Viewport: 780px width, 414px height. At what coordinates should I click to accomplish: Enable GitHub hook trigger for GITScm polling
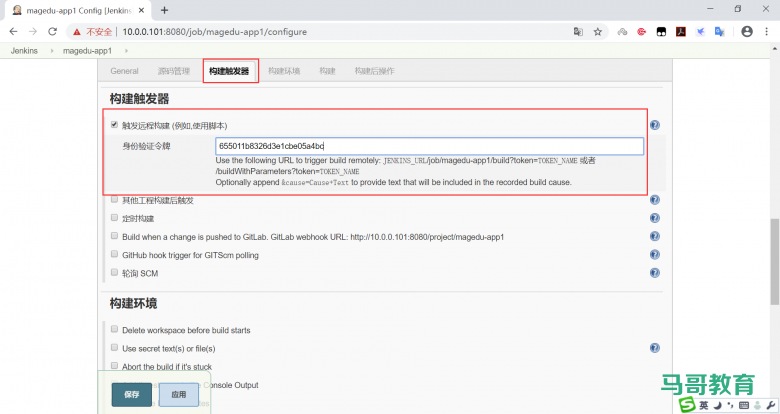pyautogui.click(x=114, y=254)
